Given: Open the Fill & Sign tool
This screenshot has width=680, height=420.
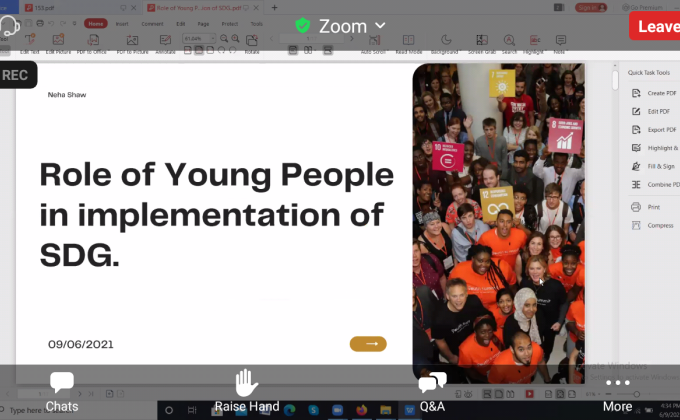Looking at the screenshot, I should [x=660, y=166].
